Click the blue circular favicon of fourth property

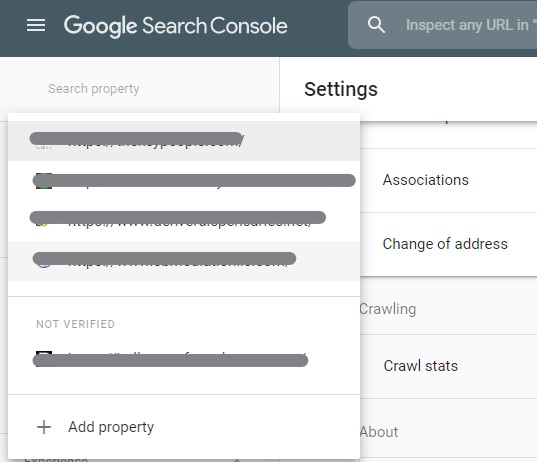[x=44, y=262]
